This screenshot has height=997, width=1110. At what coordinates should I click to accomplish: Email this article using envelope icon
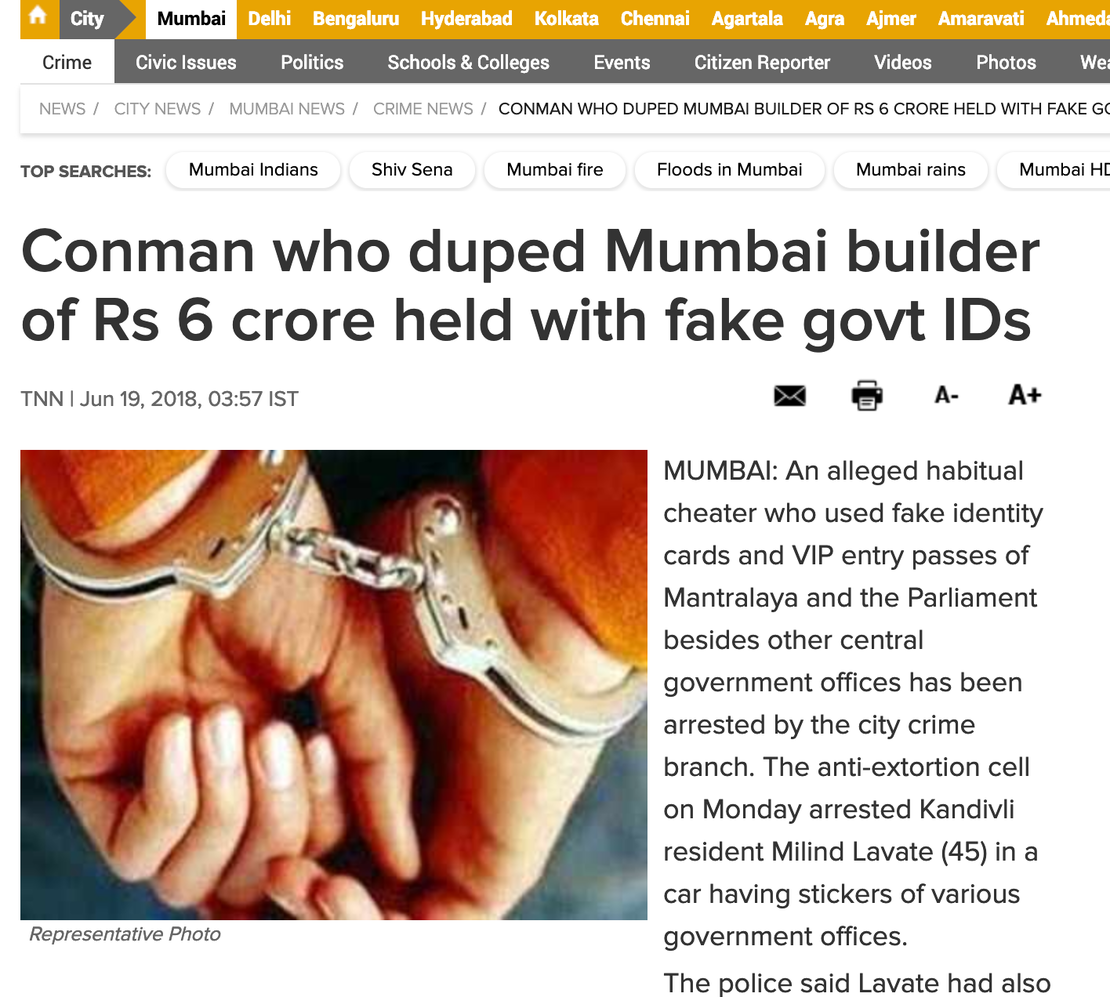789,395
